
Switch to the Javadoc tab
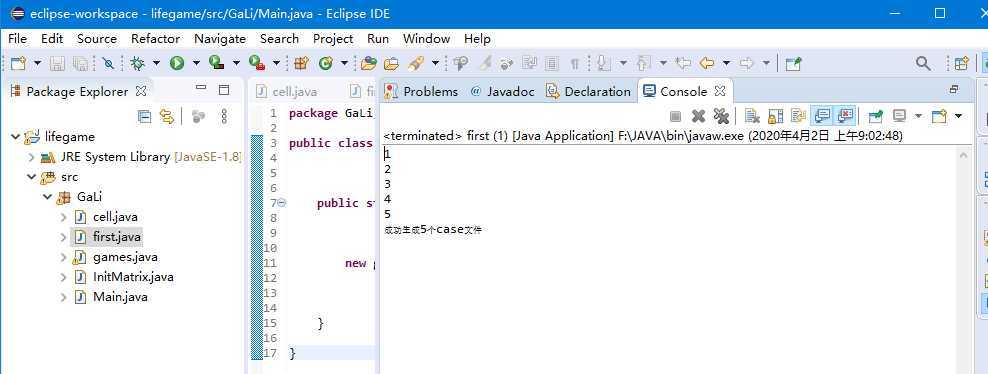pyautogui.click(x=502, y=91)
